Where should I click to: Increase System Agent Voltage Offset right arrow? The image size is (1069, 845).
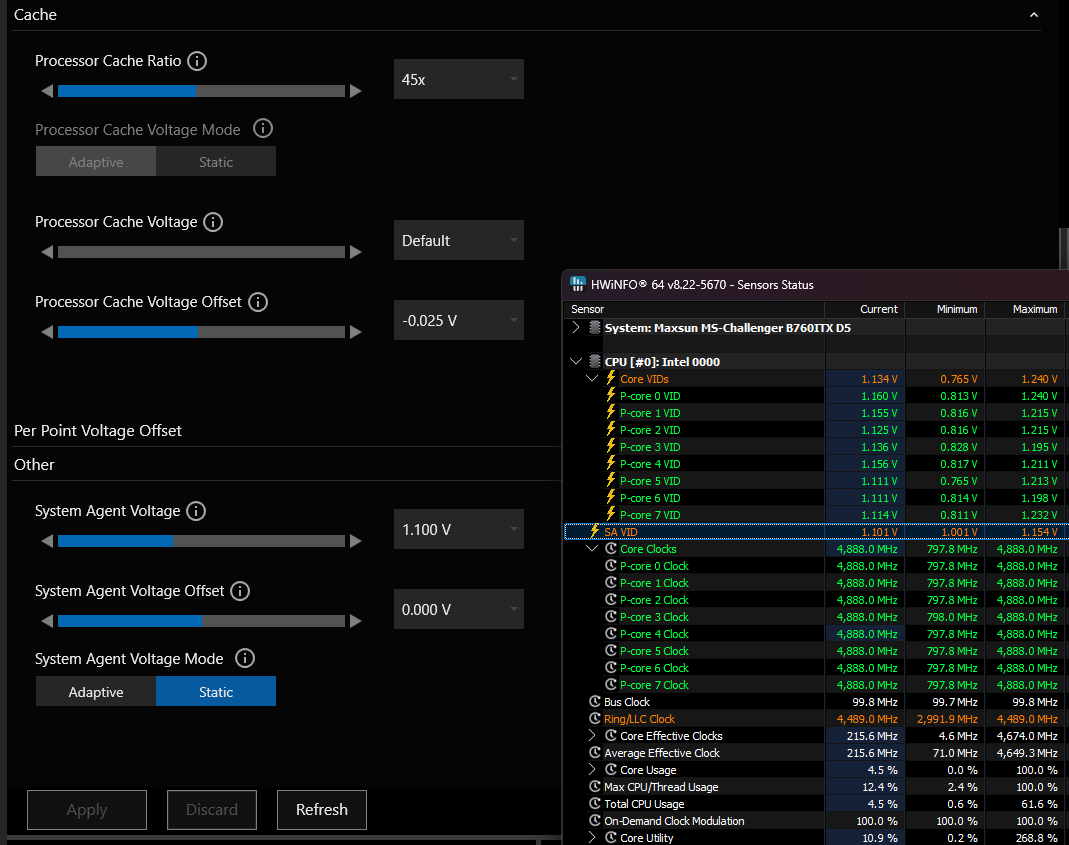point(355,621)
